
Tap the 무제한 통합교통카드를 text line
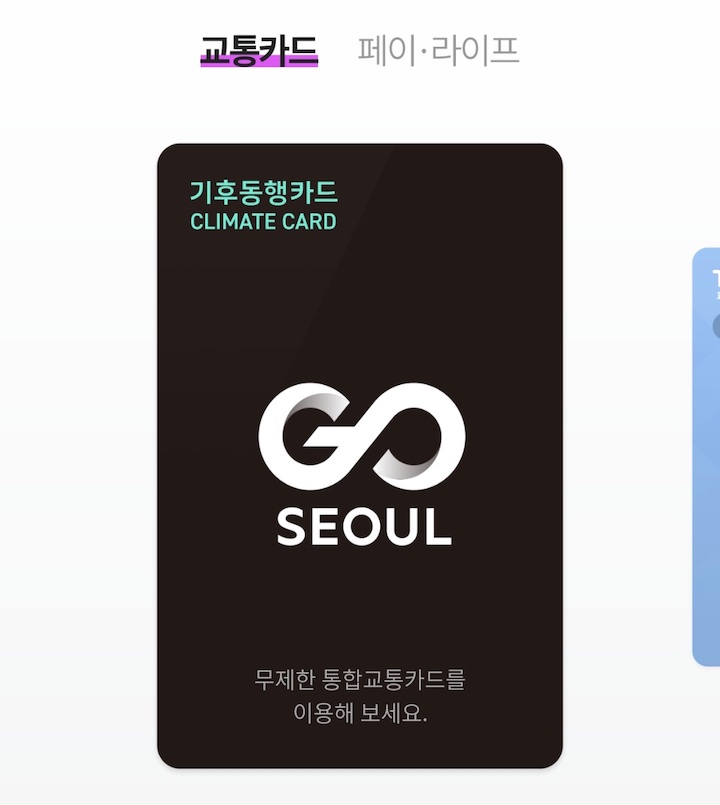coord(360,680)
